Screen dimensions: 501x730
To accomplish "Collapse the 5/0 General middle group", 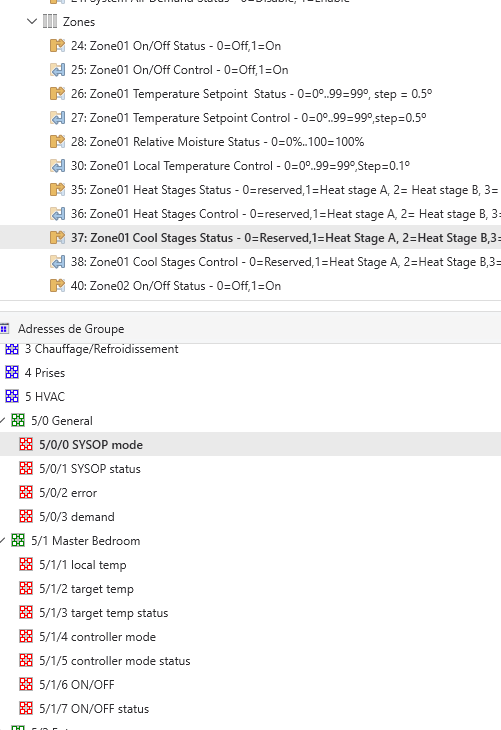I will (2, 421).
